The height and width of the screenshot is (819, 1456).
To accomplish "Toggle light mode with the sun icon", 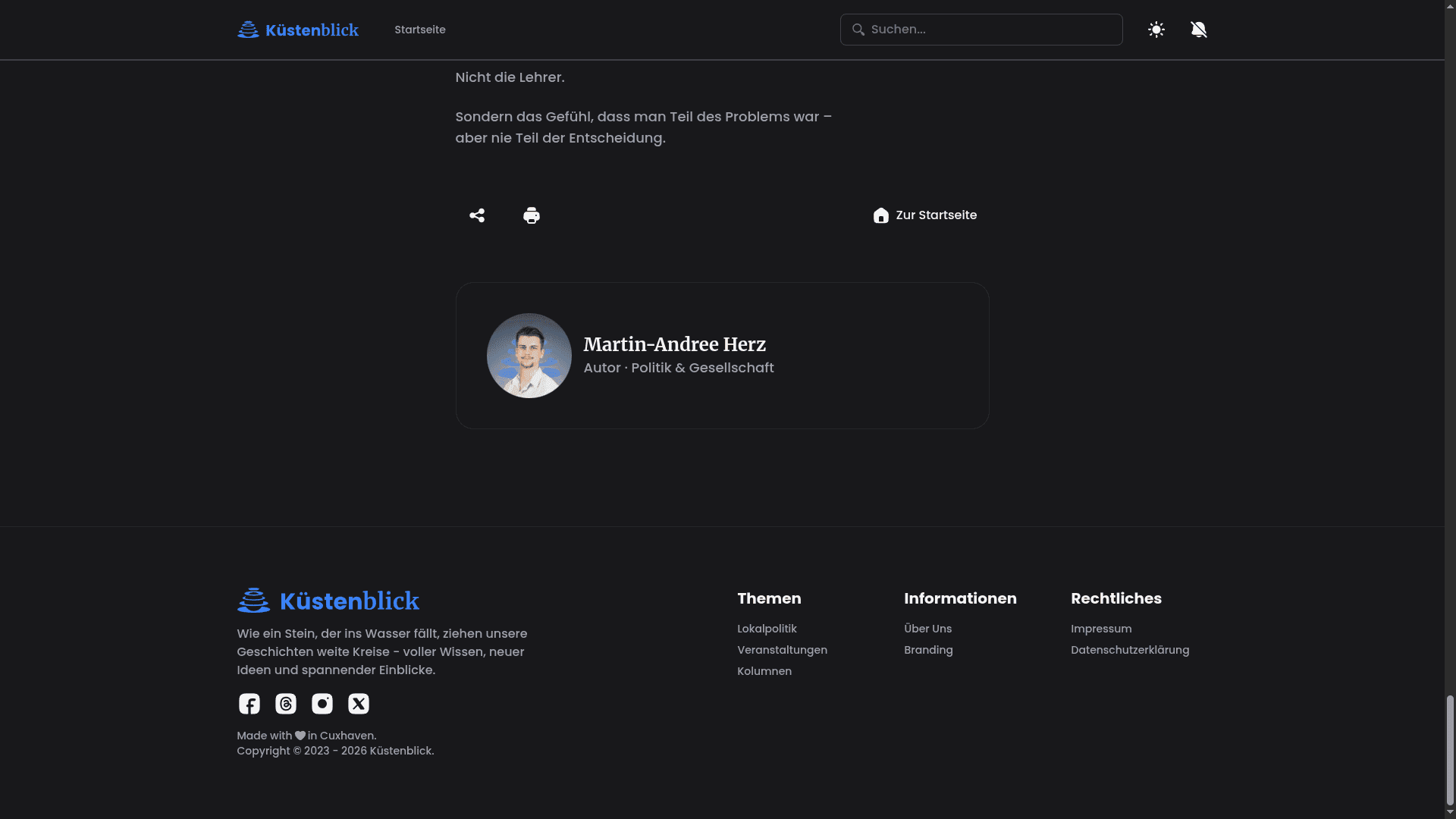I will pyautogui.click(x=1156, y=30).
